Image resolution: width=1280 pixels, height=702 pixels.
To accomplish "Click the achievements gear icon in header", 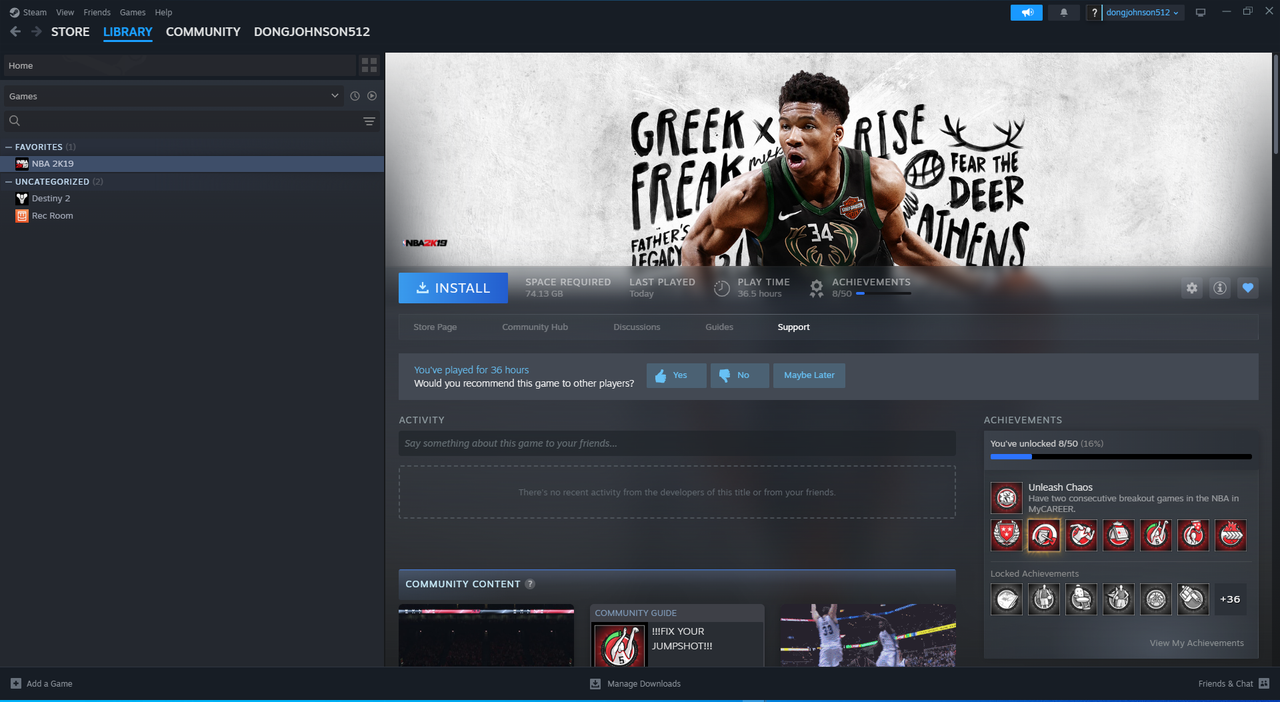I will 817,288.
